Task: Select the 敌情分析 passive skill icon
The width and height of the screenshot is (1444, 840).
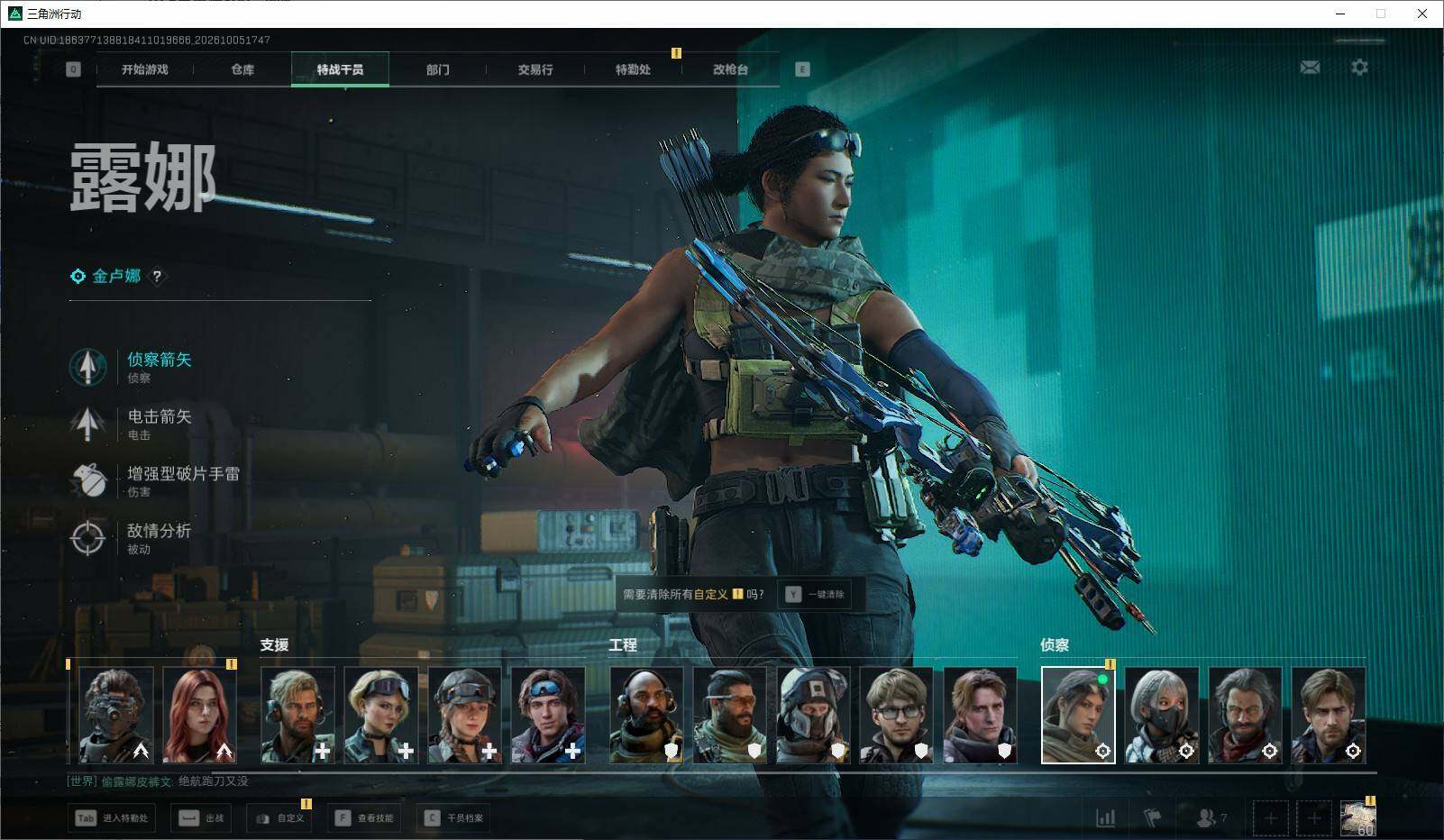Action: (87, 538)
